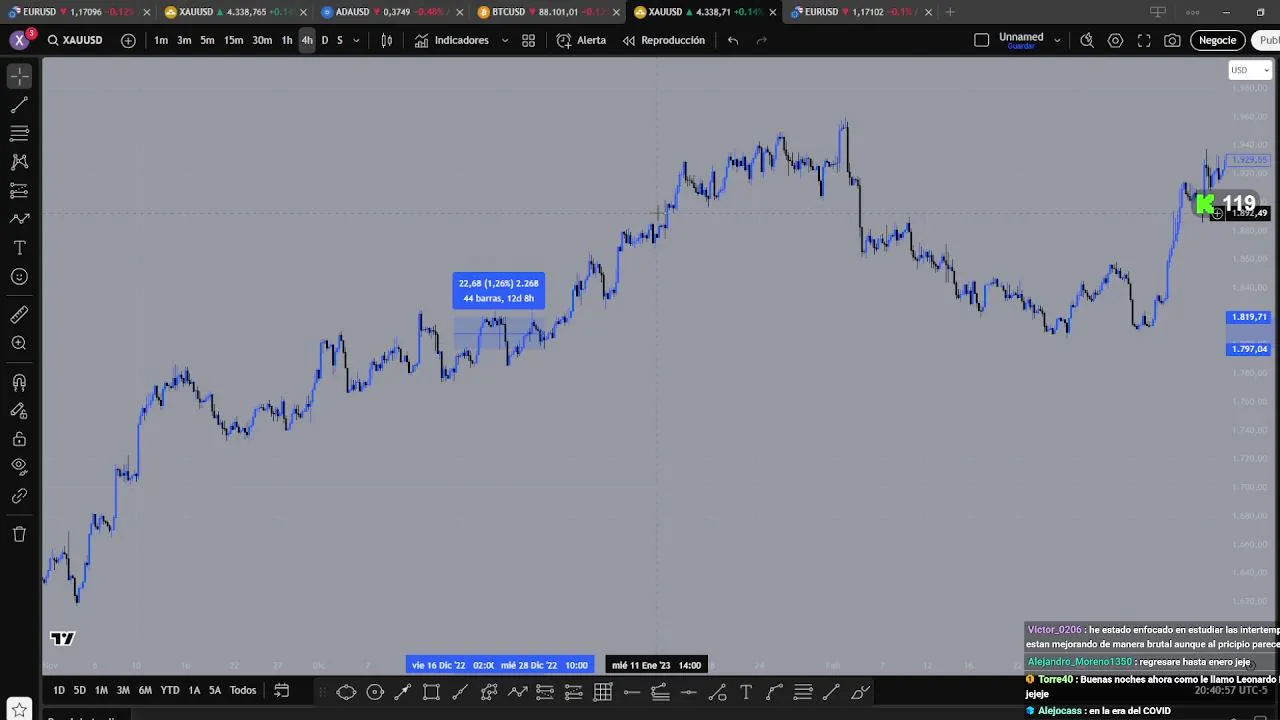Pick the circle tool in favorites toolbar

(x=375, y=692)
